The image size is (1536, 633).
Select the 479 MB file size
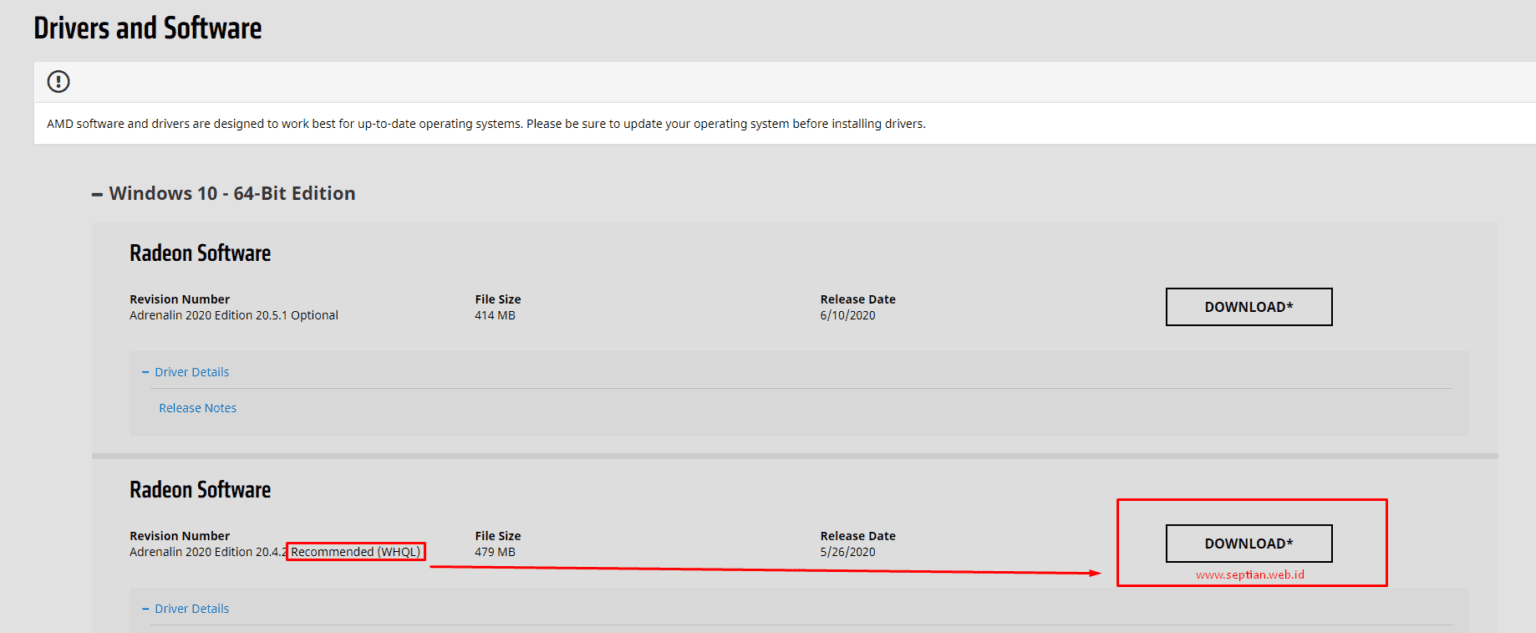[x=495, y=552]
